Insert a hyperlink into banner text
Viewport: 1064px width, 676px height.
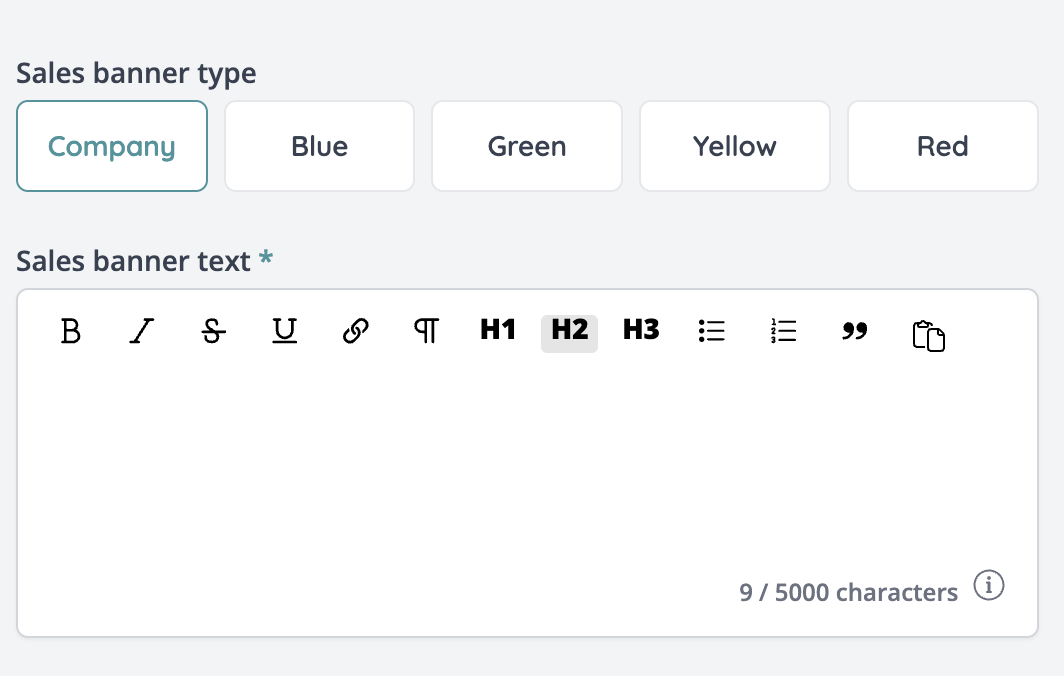tap(356, 331)
